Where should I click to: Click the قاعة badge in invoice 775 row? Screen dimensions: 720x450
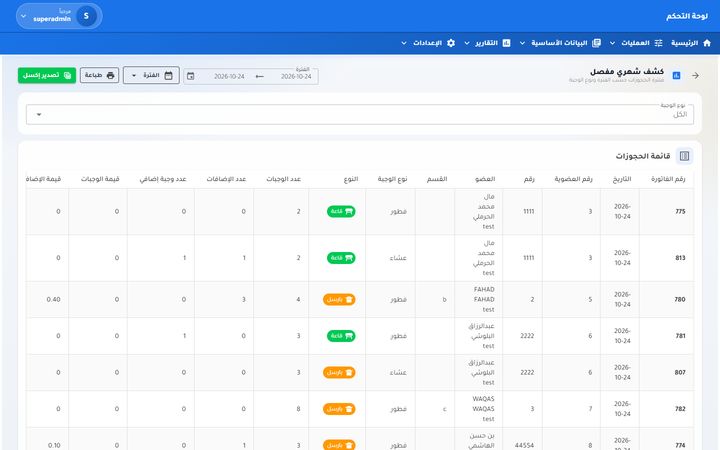(x=341, y=212)
